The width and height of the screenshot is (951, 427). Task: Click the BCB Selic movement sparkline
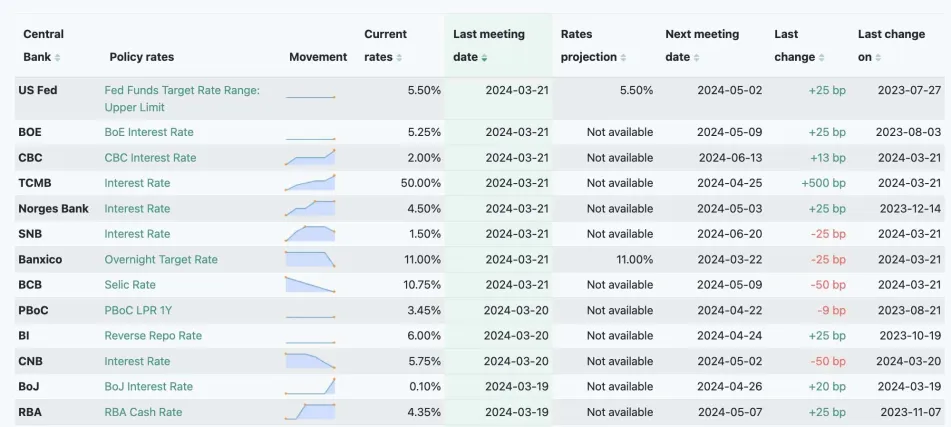tap(310, 284)
